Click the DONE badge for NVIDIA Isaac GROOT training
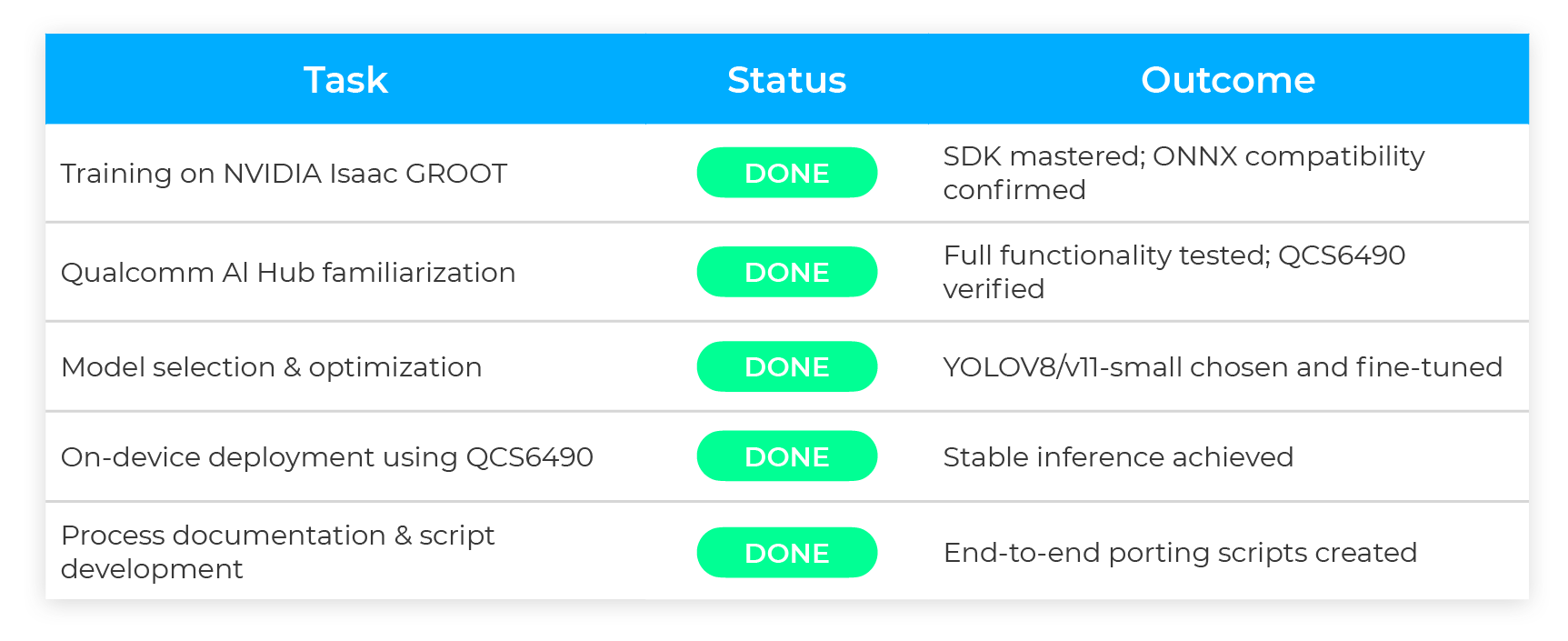Viewport: 1568px width, 641px height. [x=786, y=173]
